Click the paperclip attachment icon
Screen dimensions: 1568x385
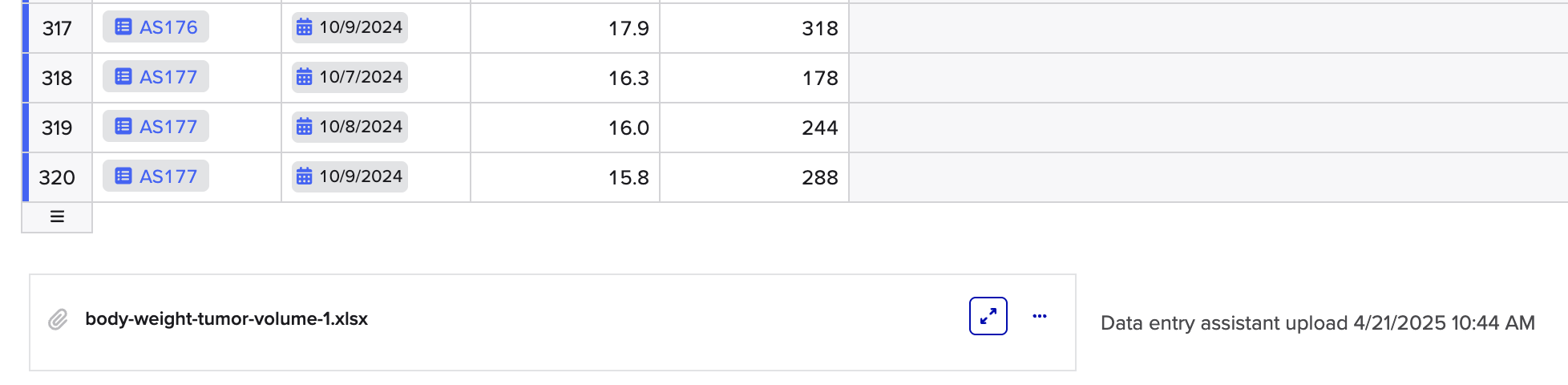pos(58,319)
